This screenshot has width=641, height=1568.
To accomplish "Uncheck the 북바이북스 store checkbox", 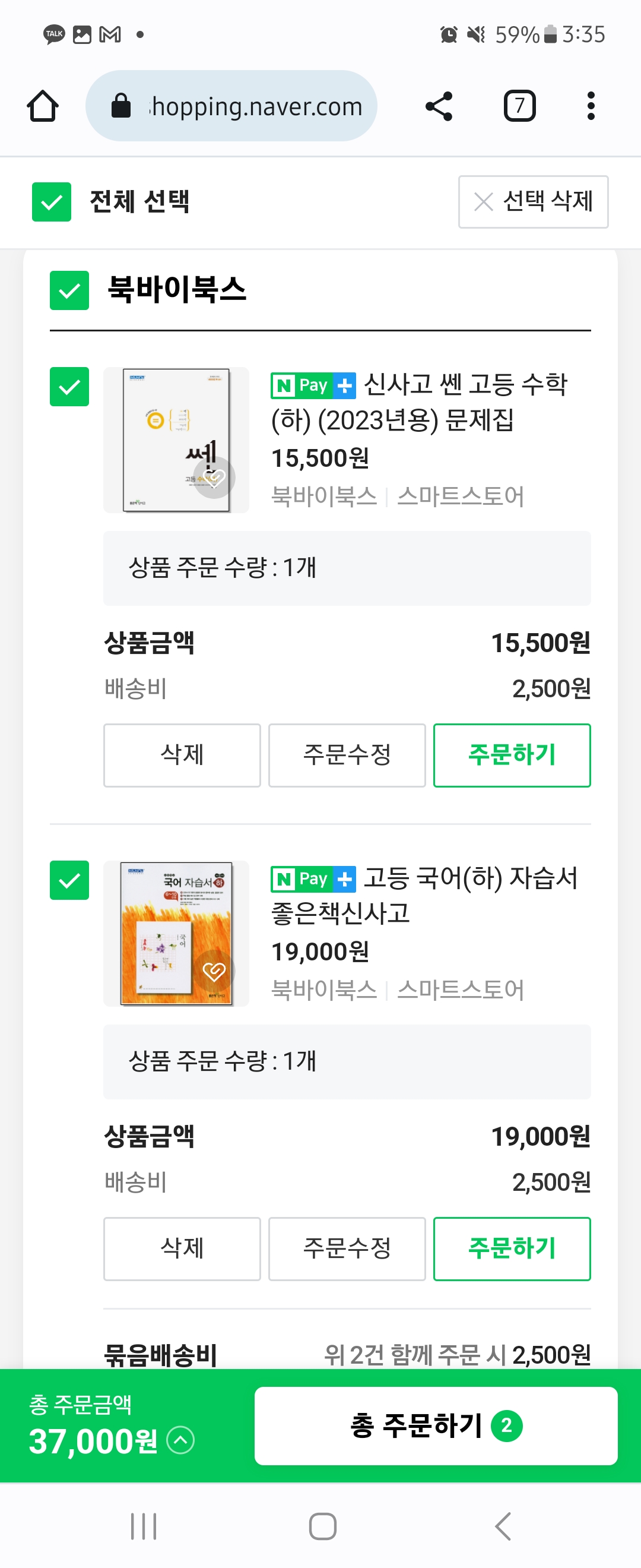I will coord(69,290).
